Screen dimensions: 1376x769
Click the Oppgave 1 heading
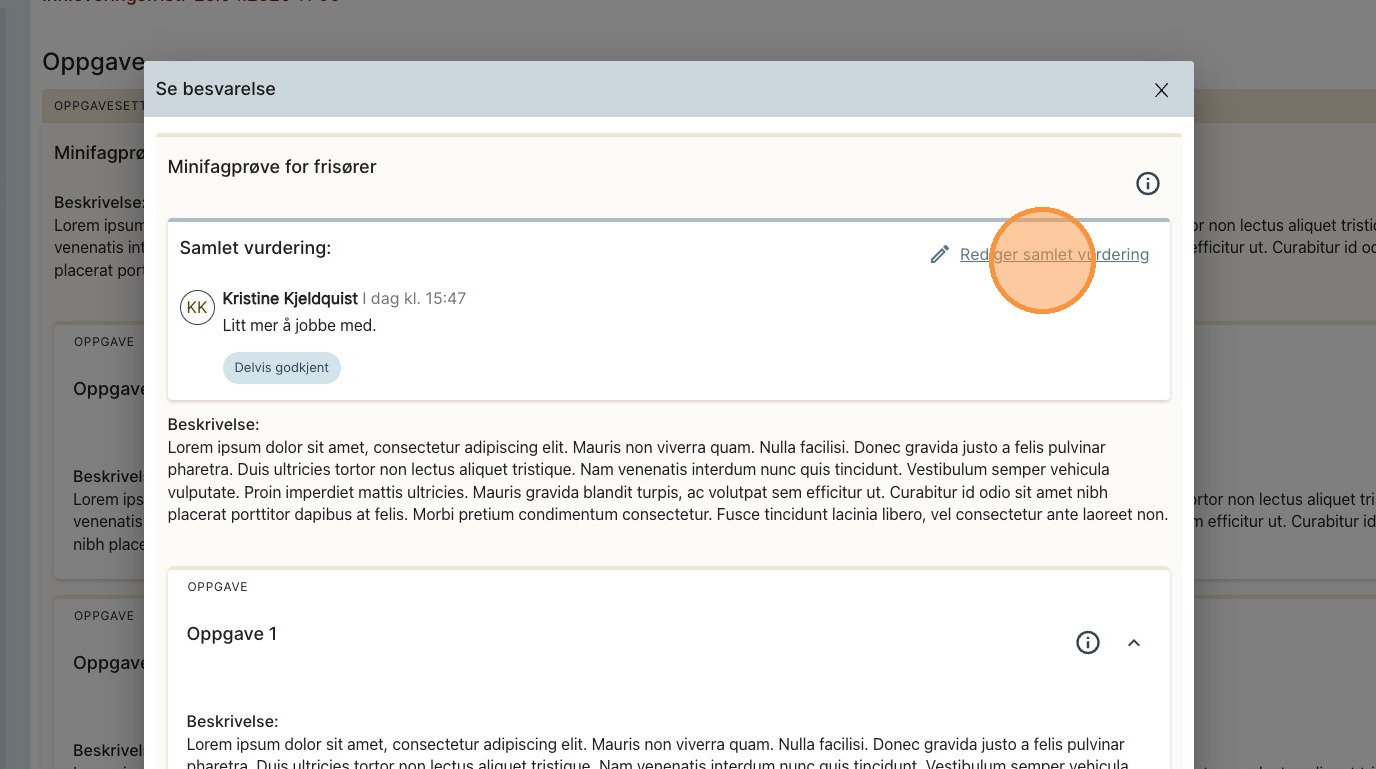coord(232,634)
